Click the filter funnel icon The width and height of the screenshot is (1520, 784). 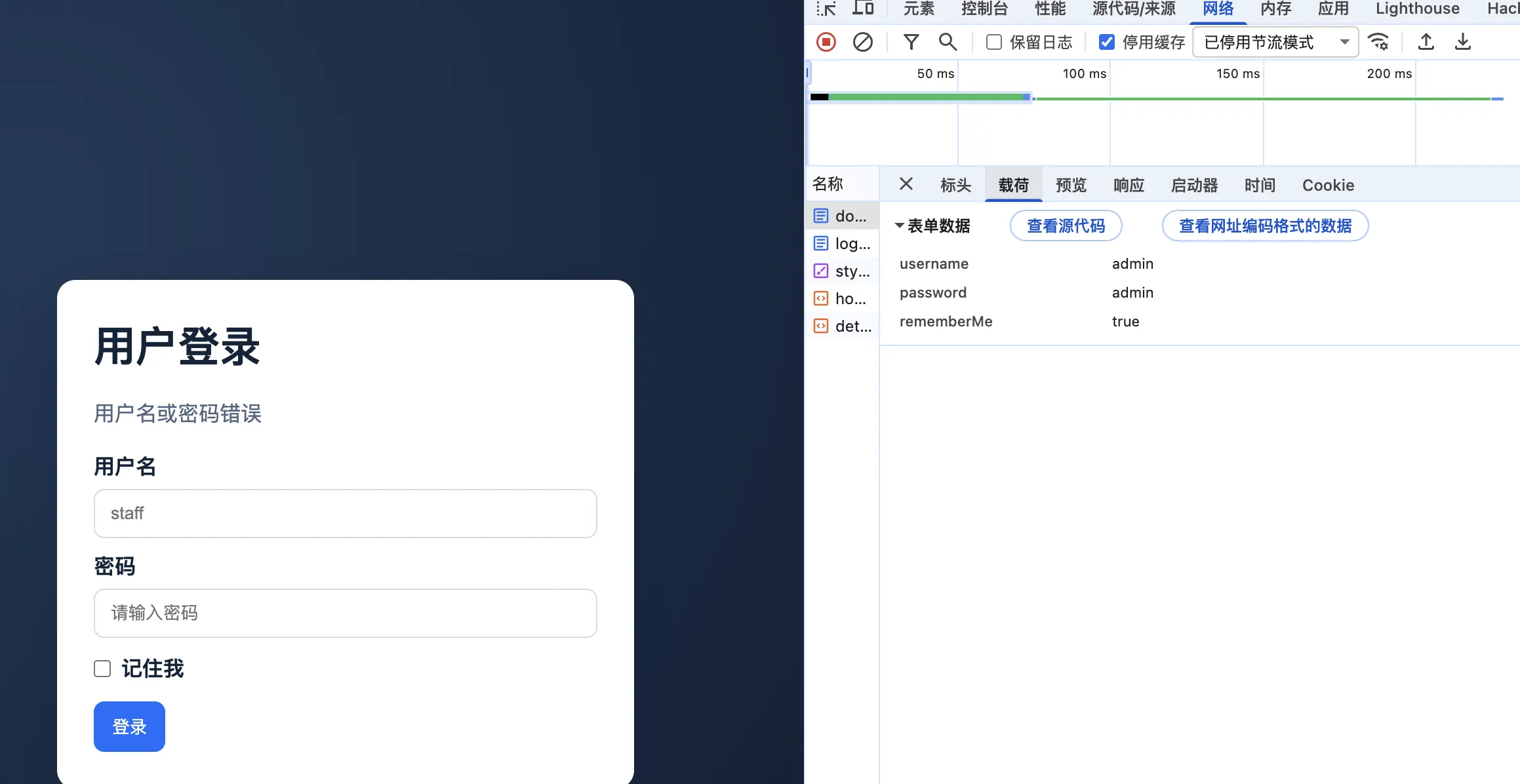click(x=911, y=42)
